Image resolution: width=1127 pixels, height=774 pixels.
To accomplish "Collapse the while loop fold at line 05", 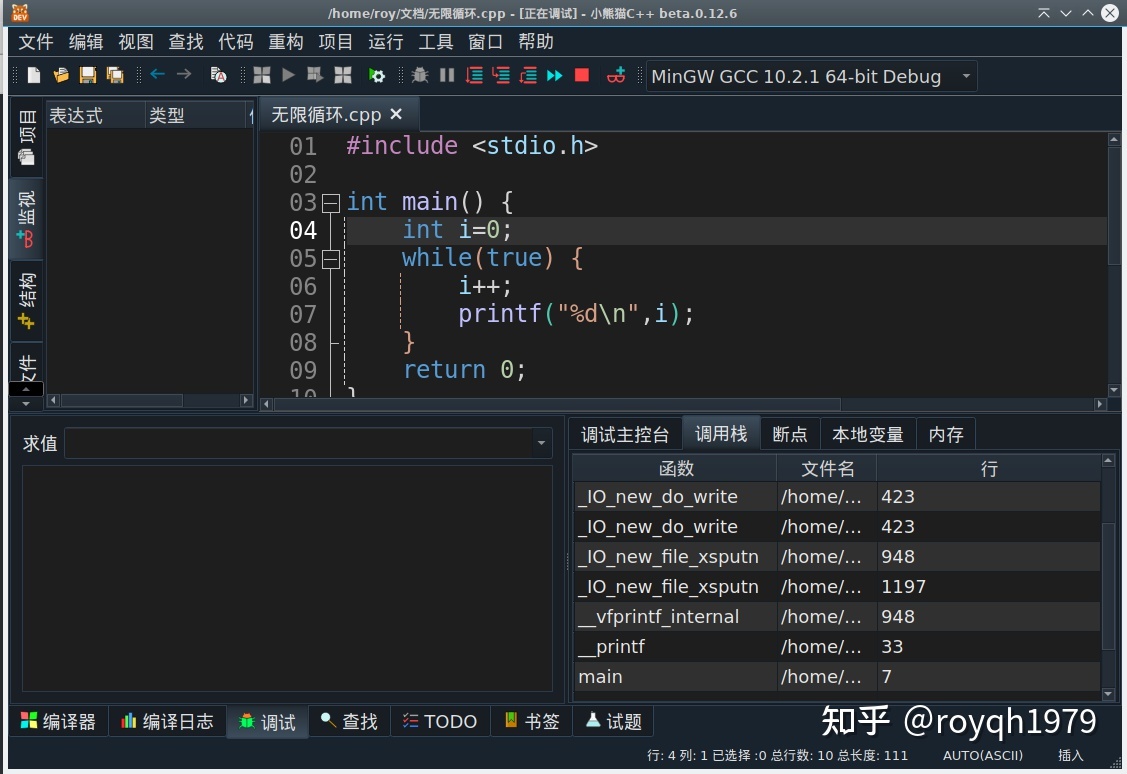I will point(331,259).
